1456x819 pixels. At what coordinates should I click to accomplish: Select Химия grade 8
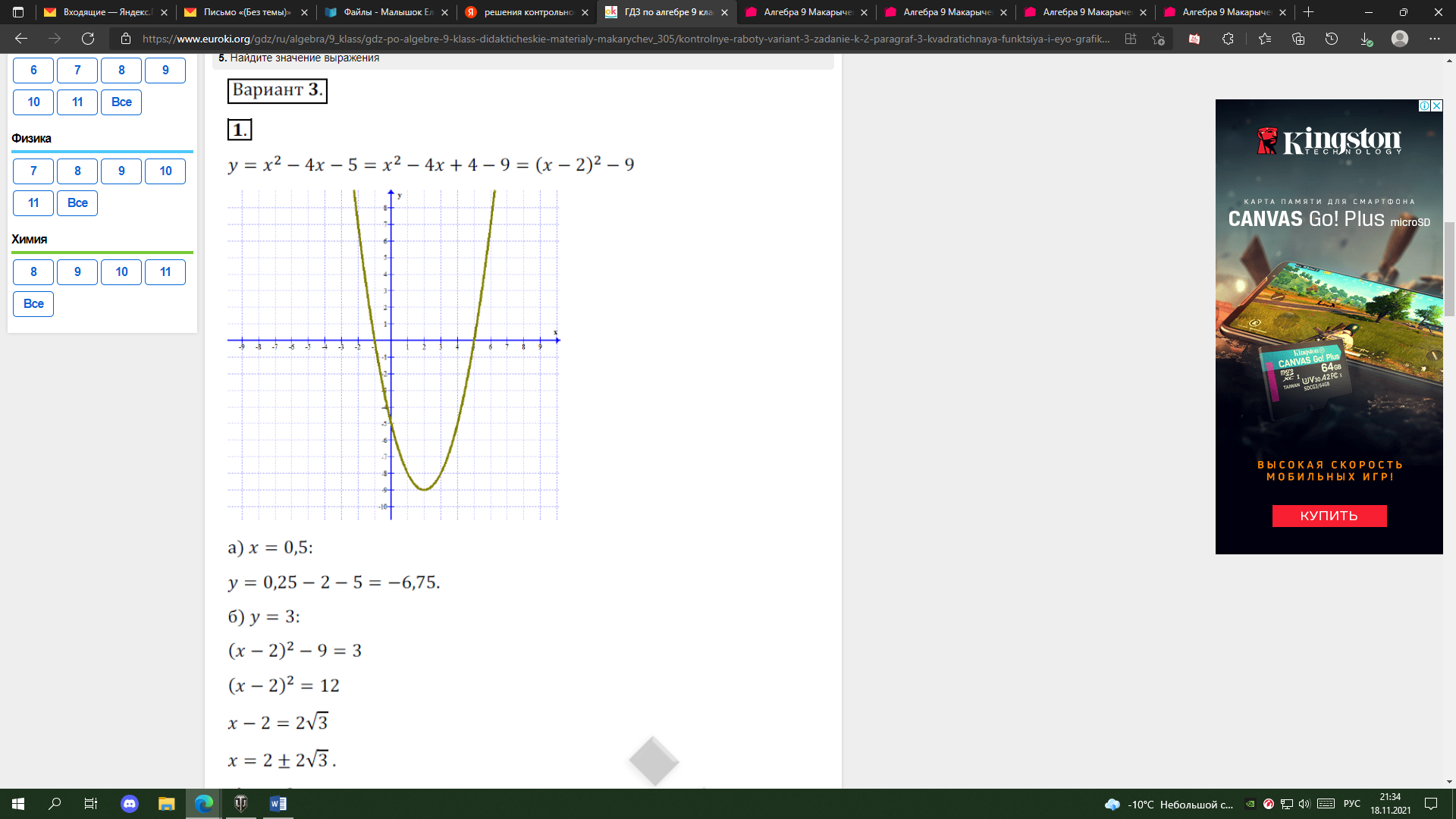pos(33,272)
